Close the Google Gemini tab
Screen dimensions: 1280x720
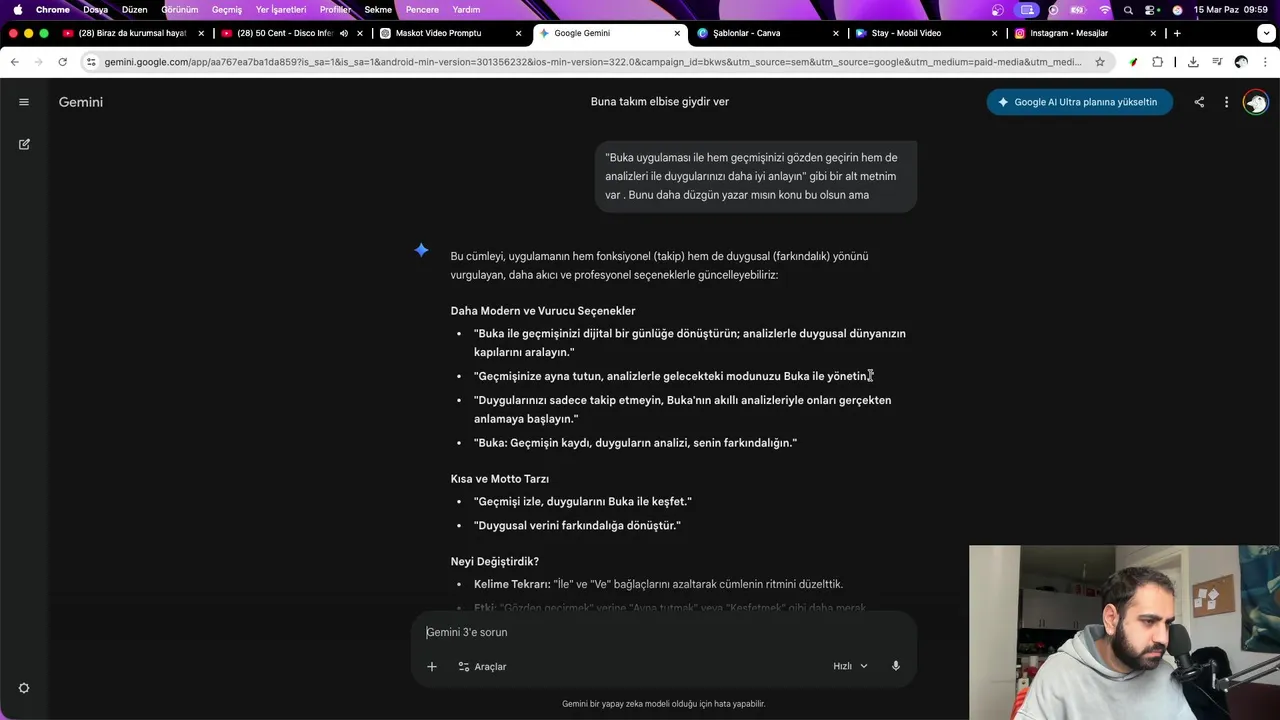(x=677, y=33)
